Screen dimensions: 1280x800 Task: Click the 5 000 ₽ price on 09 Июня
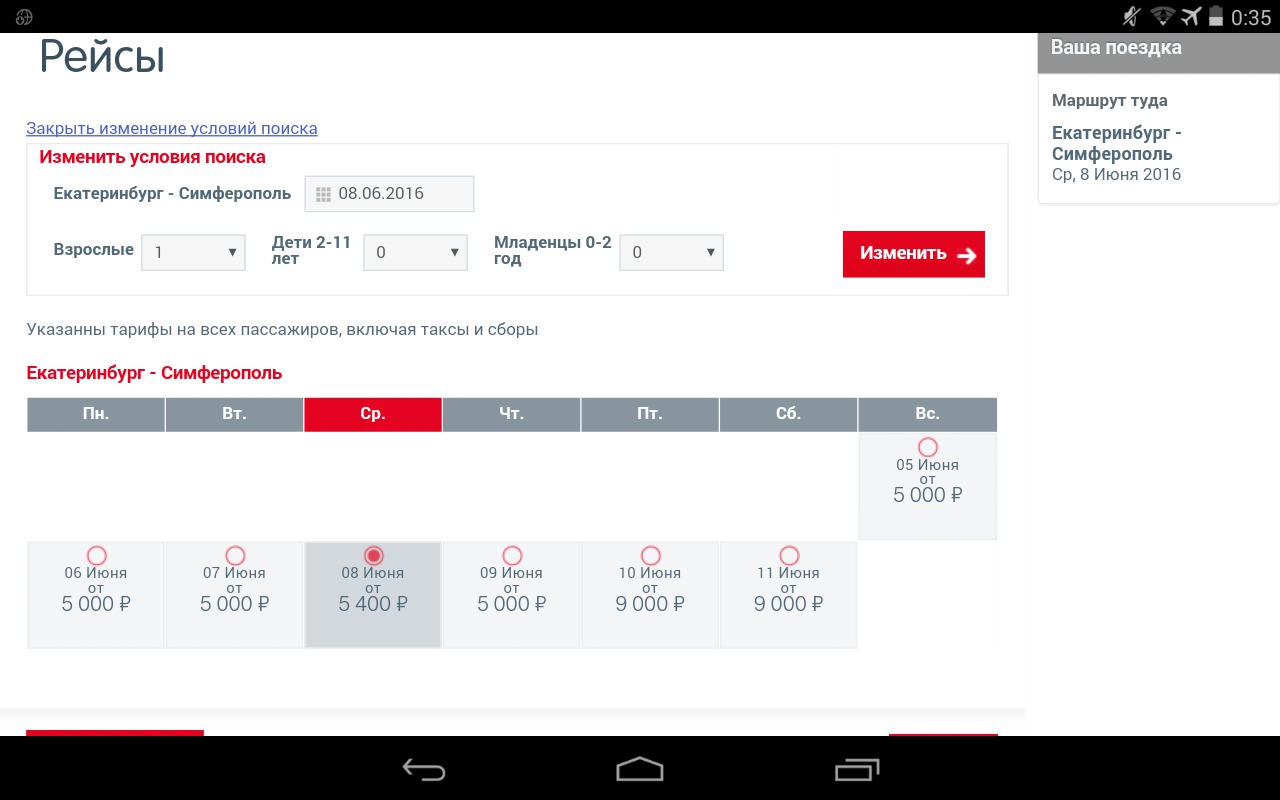(511, 603)
